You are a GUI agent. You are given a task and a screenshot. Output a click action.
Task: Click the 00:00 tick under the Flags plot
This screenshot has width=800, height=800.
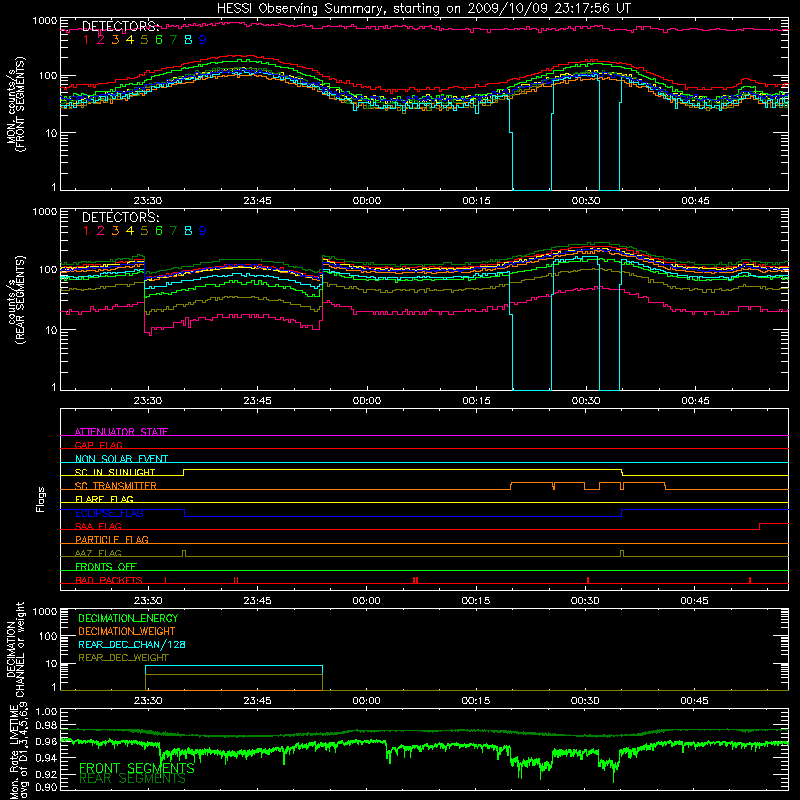(366, 601)
